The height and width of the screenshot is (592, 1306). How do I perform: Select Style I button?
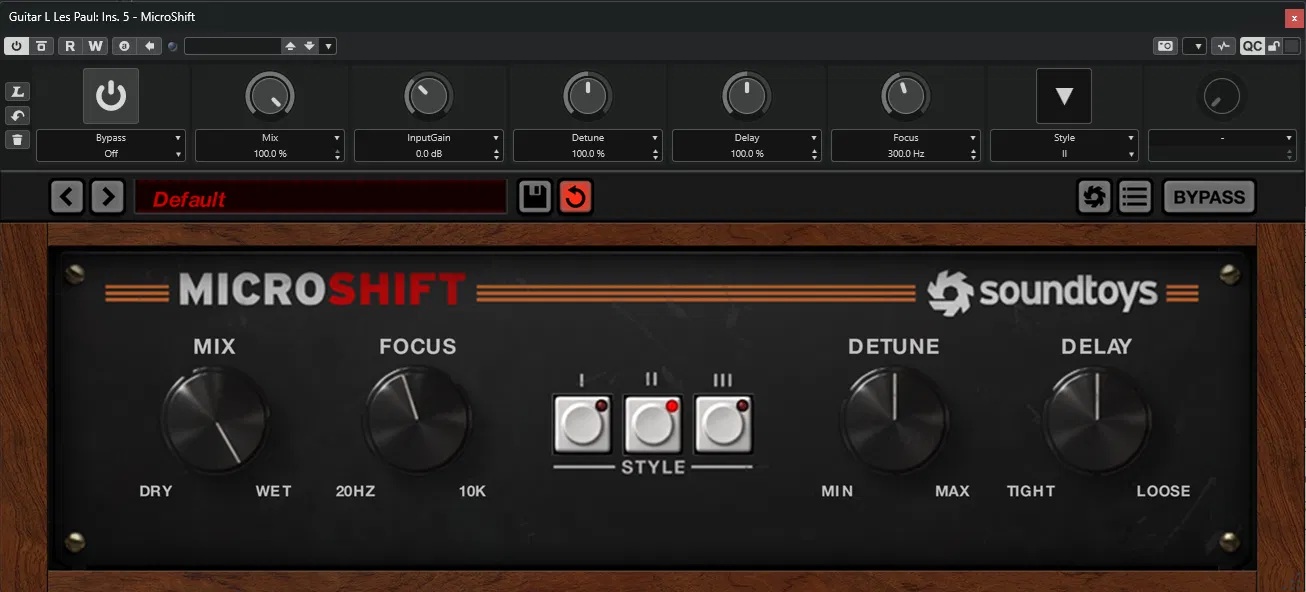click(x=582, y=425)
